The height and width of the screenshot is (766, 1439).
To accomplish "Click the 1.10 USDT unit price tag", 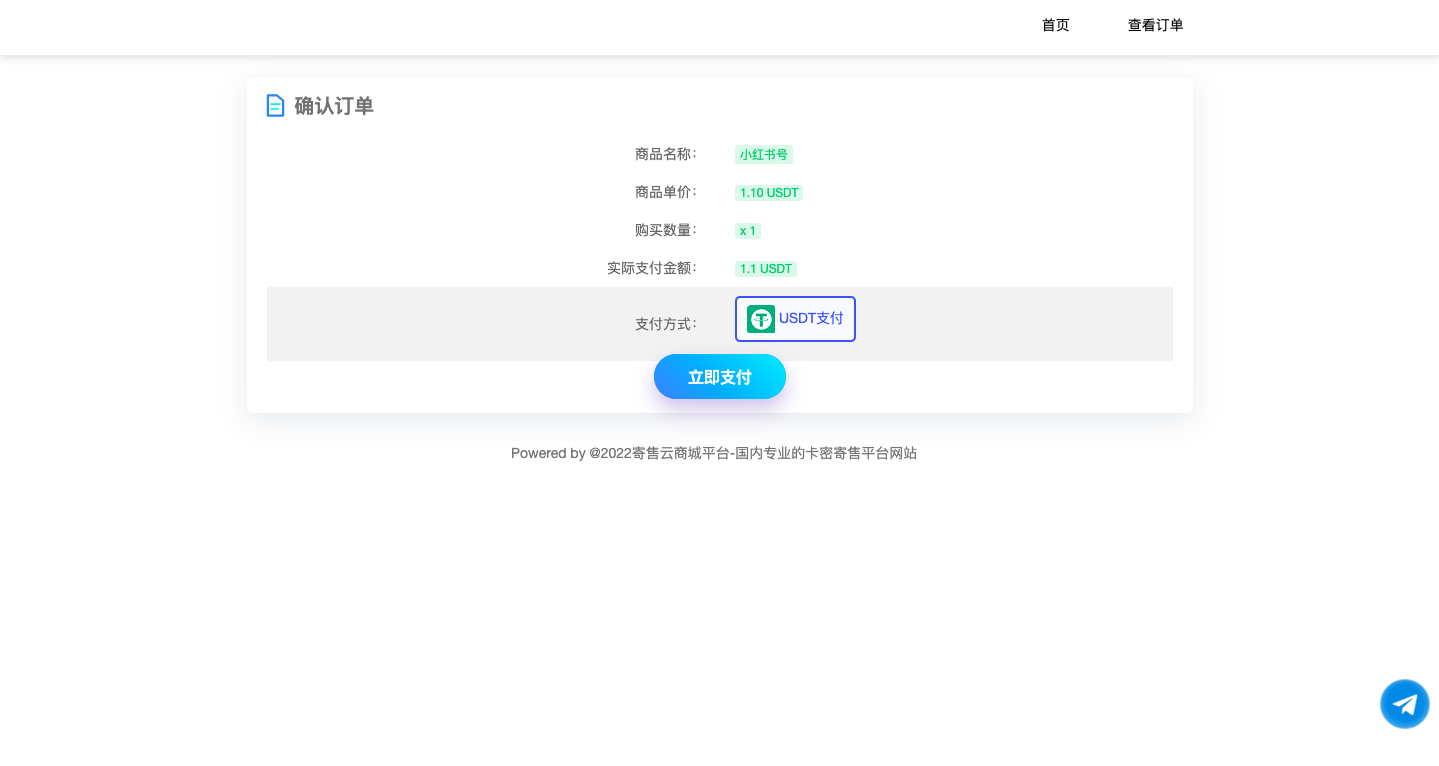I will pyautogui.click(x=768, y=193).
